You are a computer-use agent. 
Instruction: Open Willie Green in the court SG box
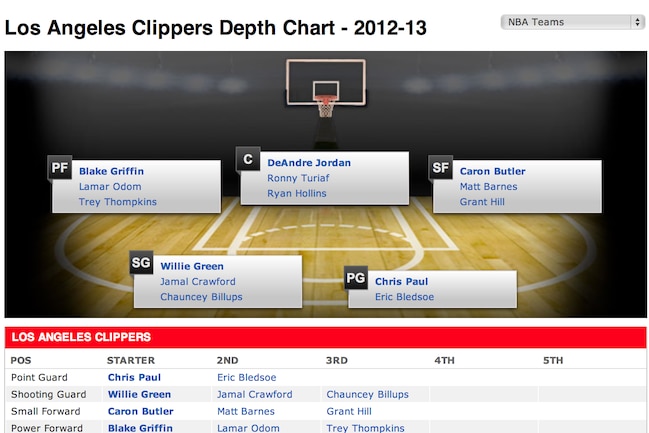coord(192,266)
